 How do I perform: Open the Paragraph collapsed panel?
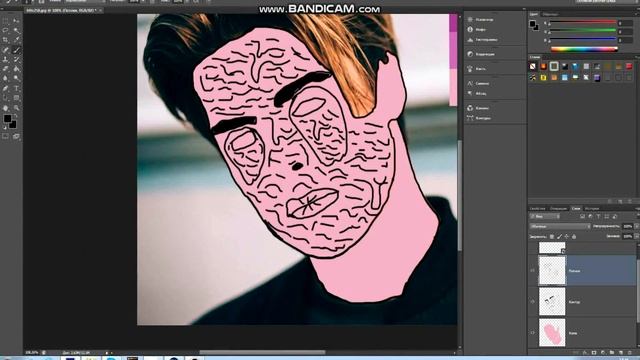[477, 93]
